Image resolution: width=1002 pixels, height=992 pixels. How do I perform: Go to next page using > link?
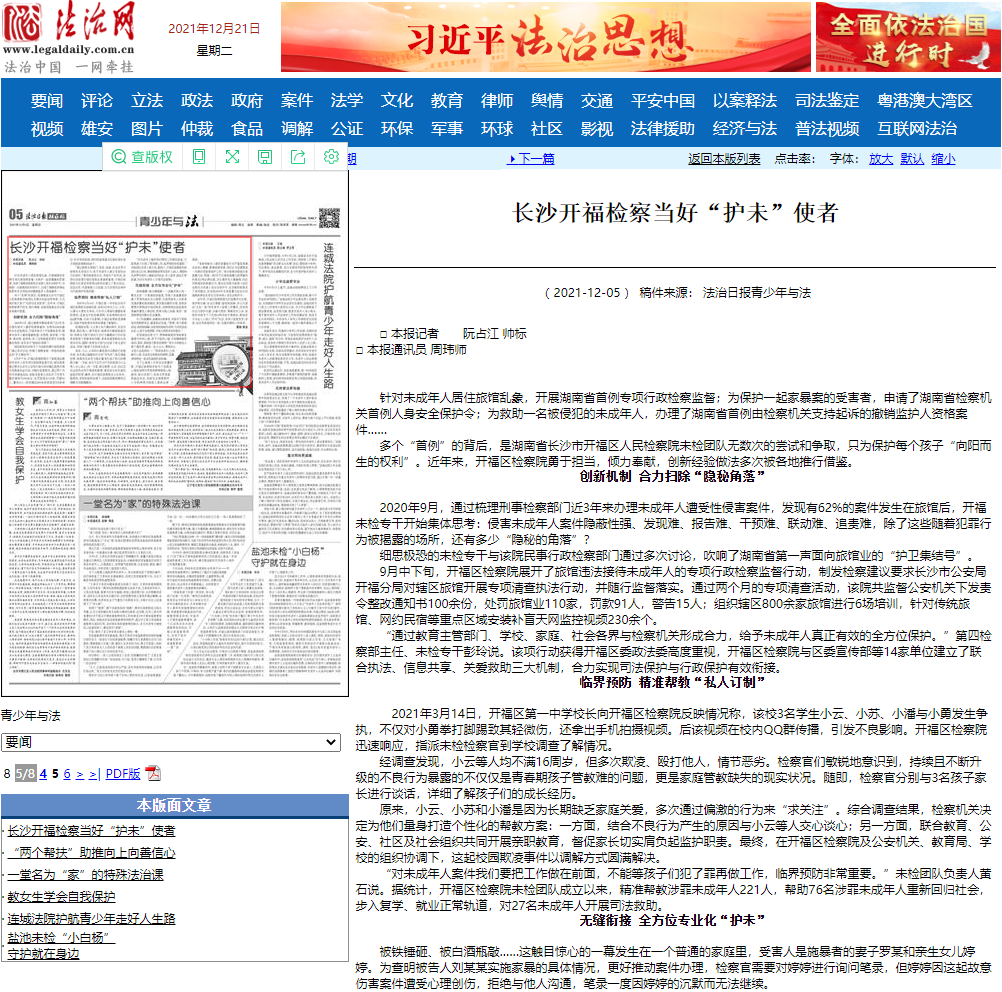click(x=80, y=773)
